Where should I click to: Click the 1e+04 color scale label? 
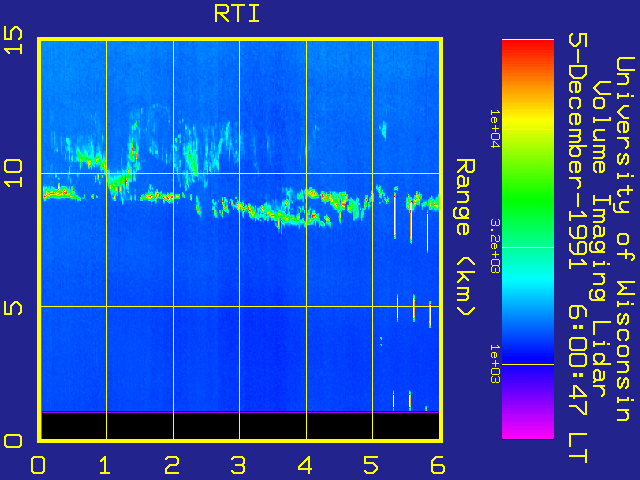(494, 129)
